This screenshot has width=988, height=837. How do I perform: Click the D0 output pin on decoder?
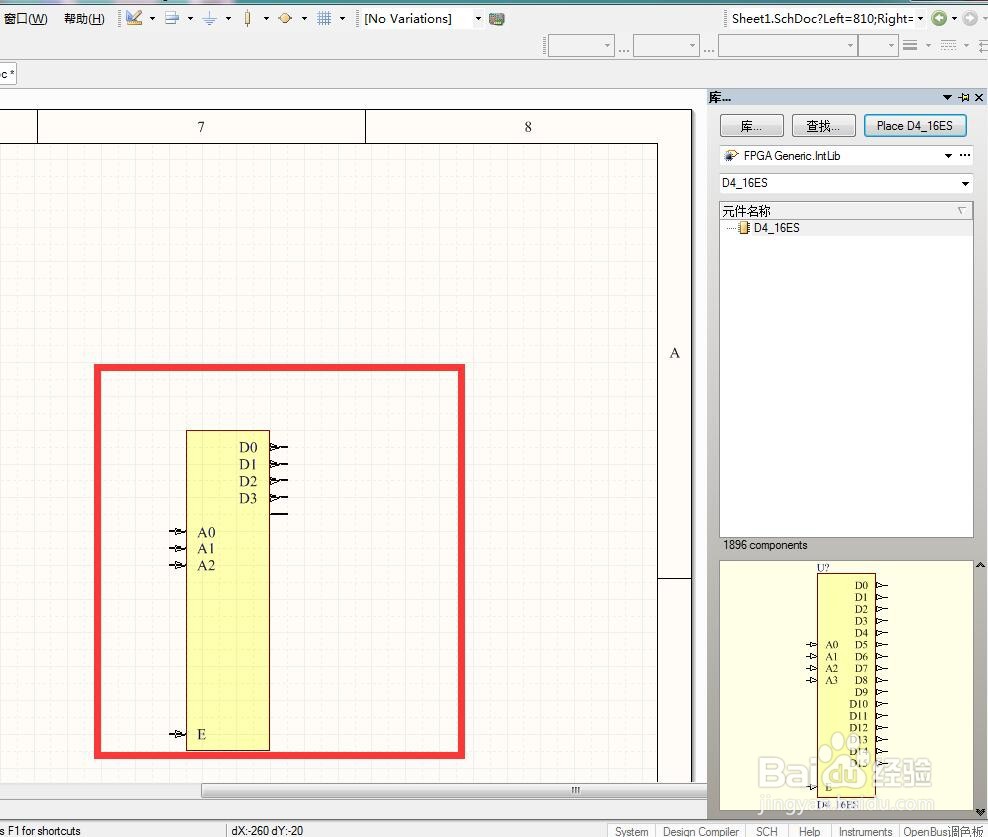tap(279, 447)
